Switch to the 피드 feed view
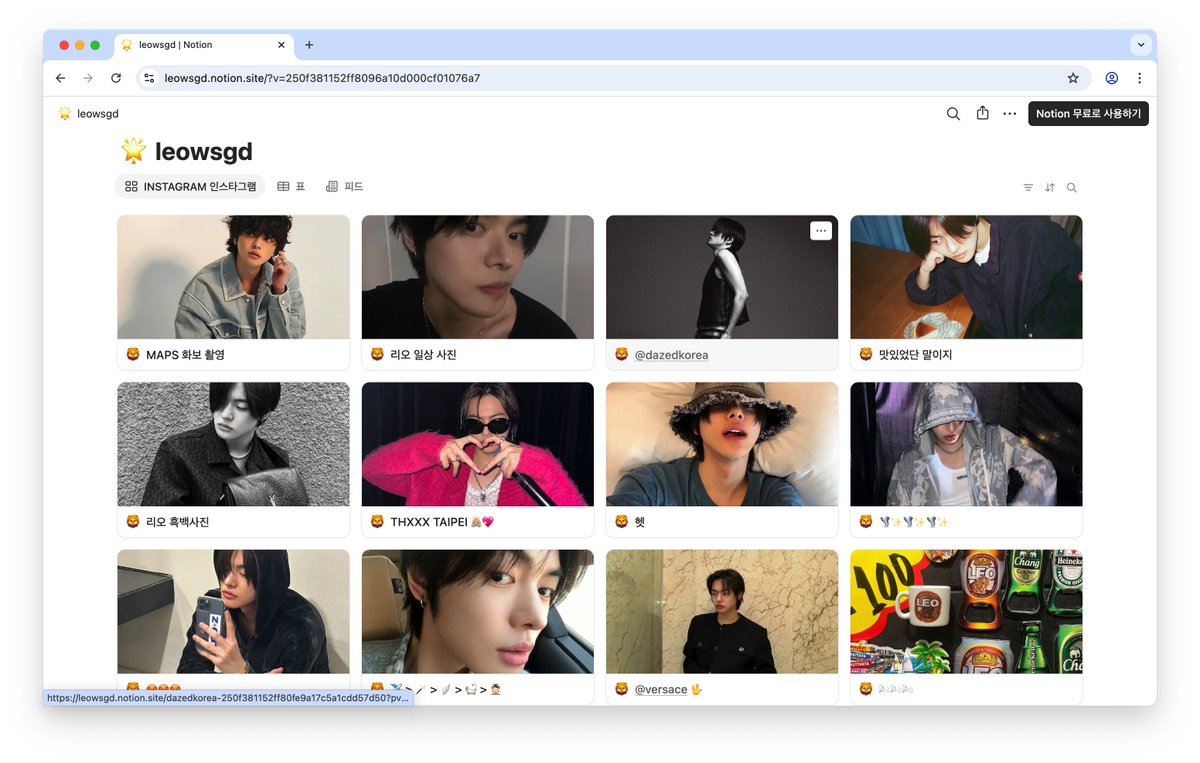 [345, 187]
